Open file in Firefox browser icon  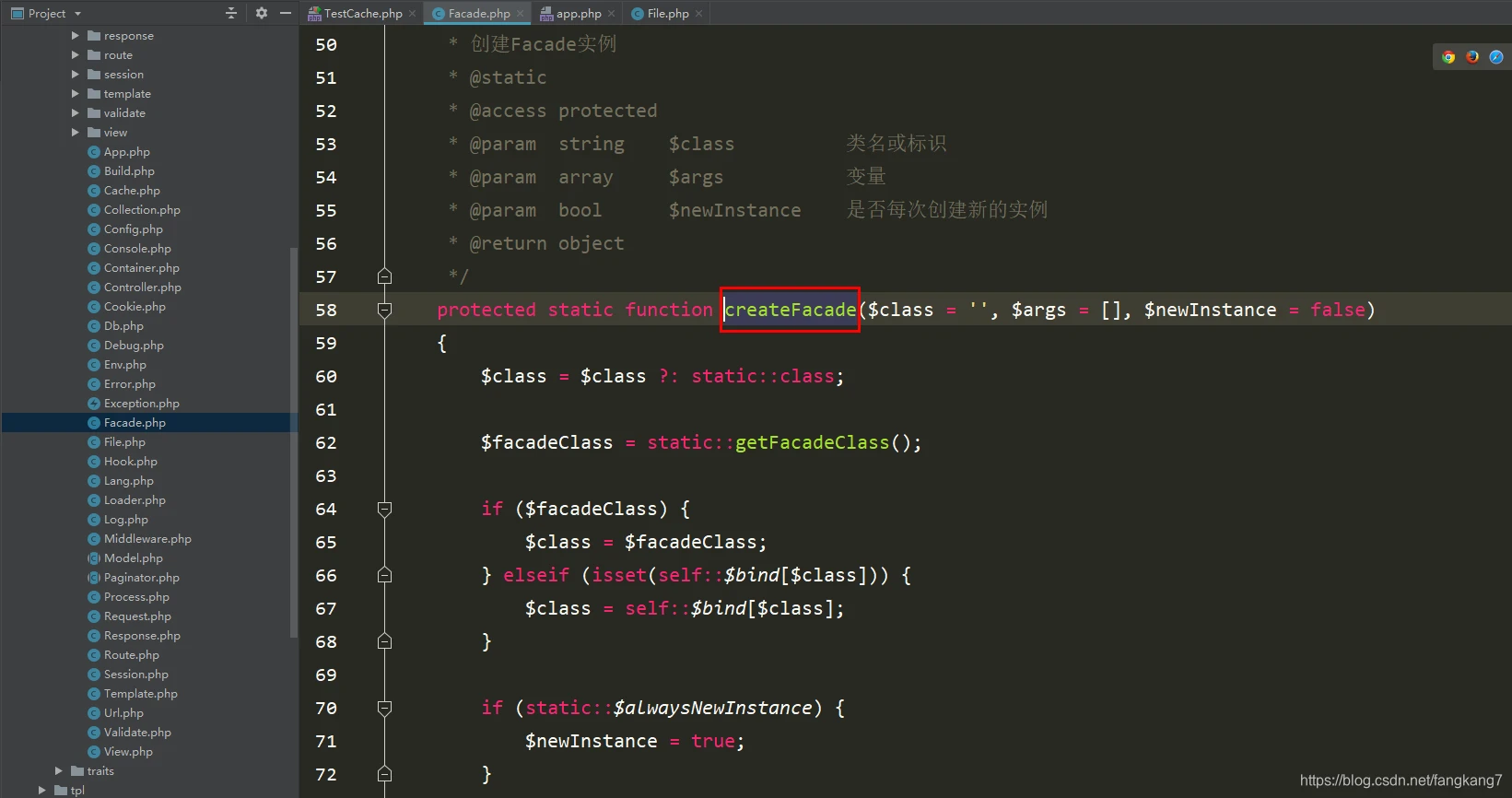(x=1472, y=57)
